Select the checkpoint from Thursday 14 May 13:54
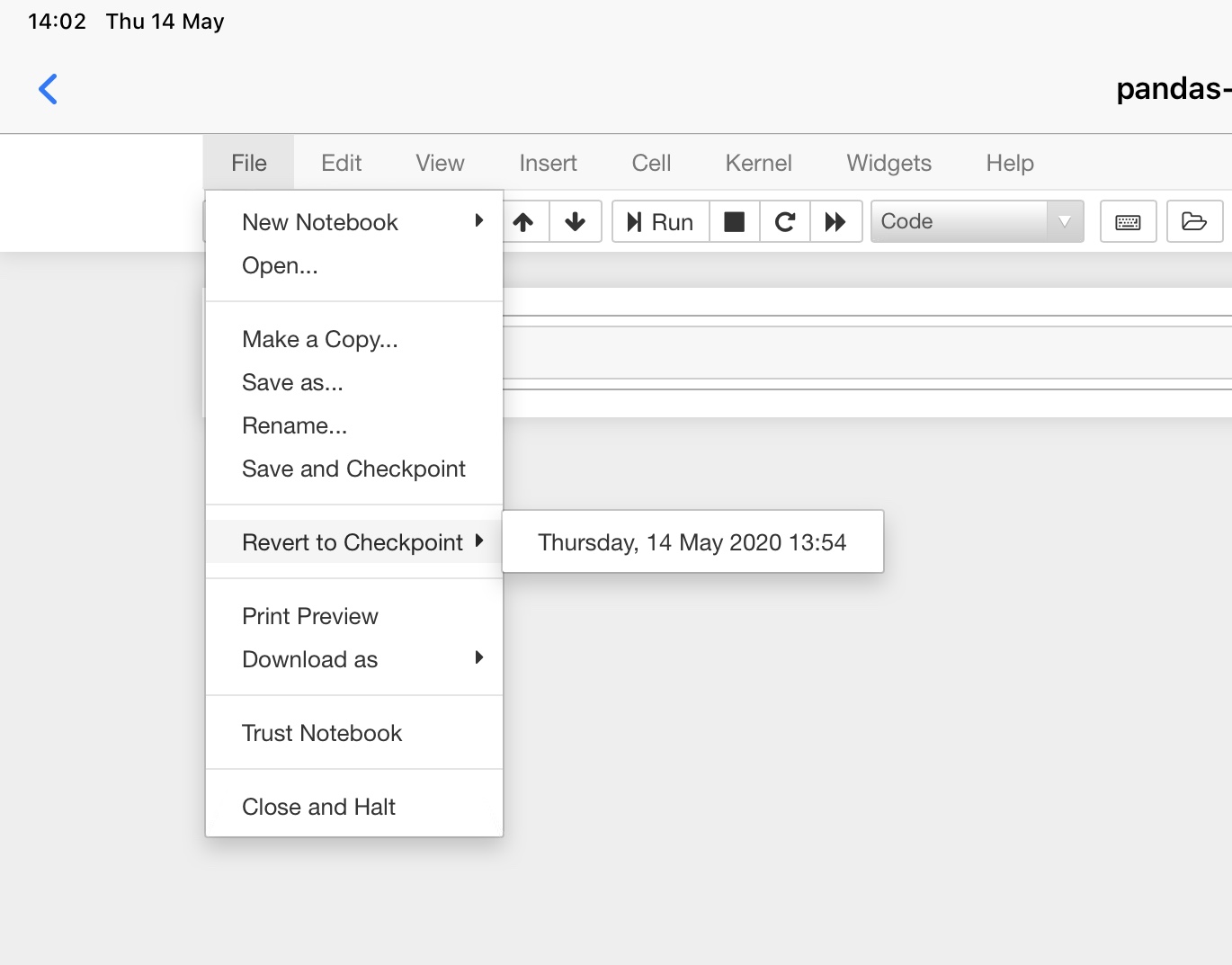Screen dimensions: 1232x965 [692, 541]
